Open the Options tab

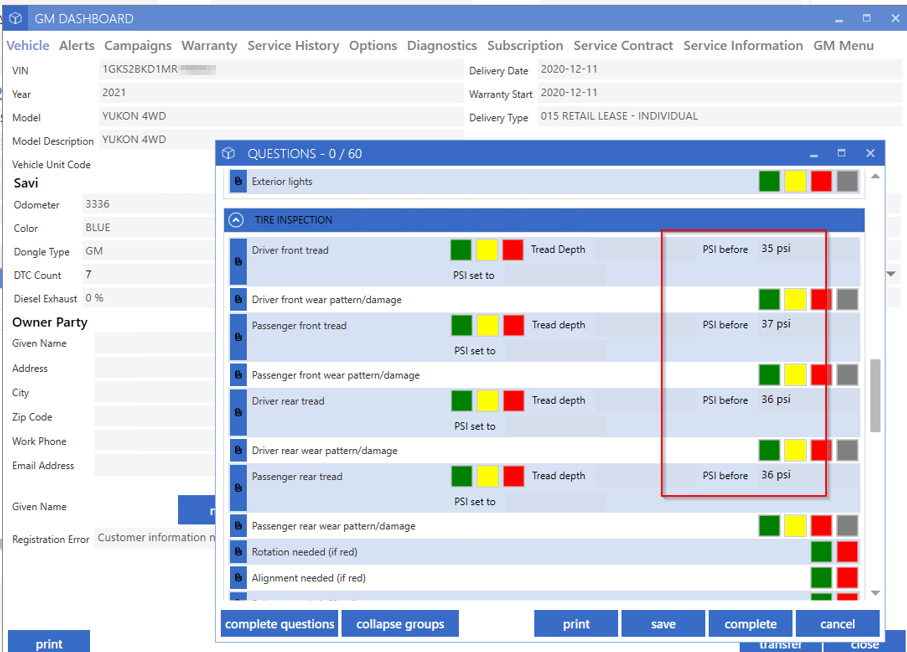(x=373, y=46)
